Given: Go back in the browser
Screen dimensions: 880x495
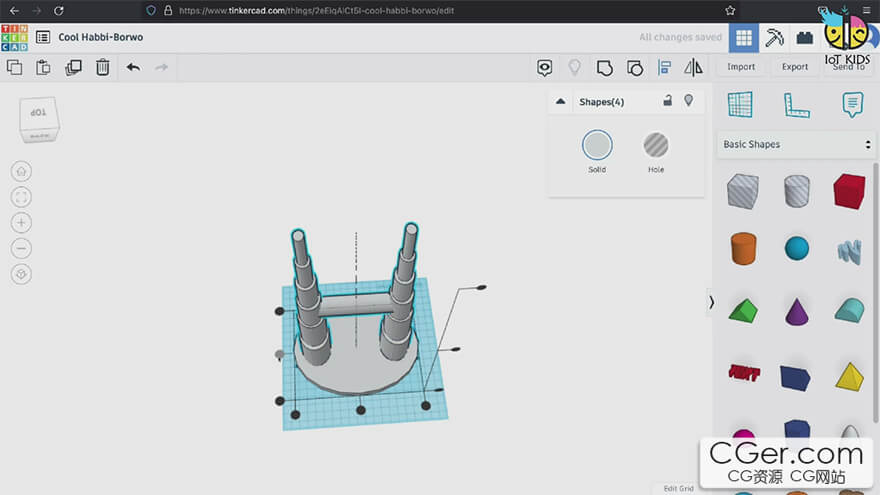Looking at the screenshot, I should 15,11.
